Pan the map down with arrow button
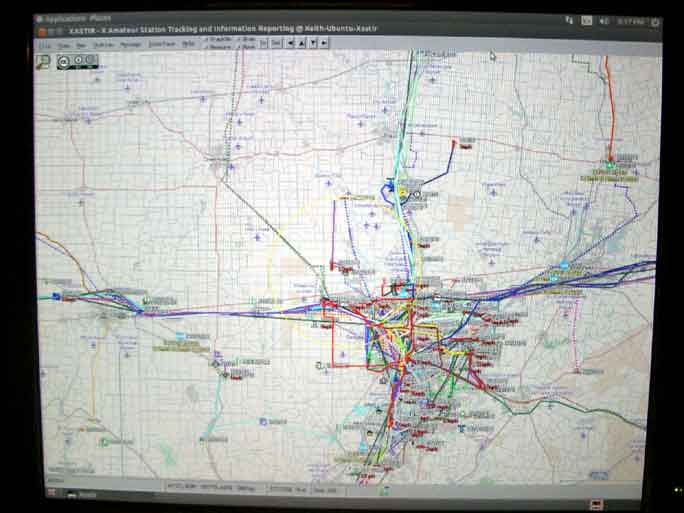The width and height of the screenshot is (684, 513). (x=313, y=44)
